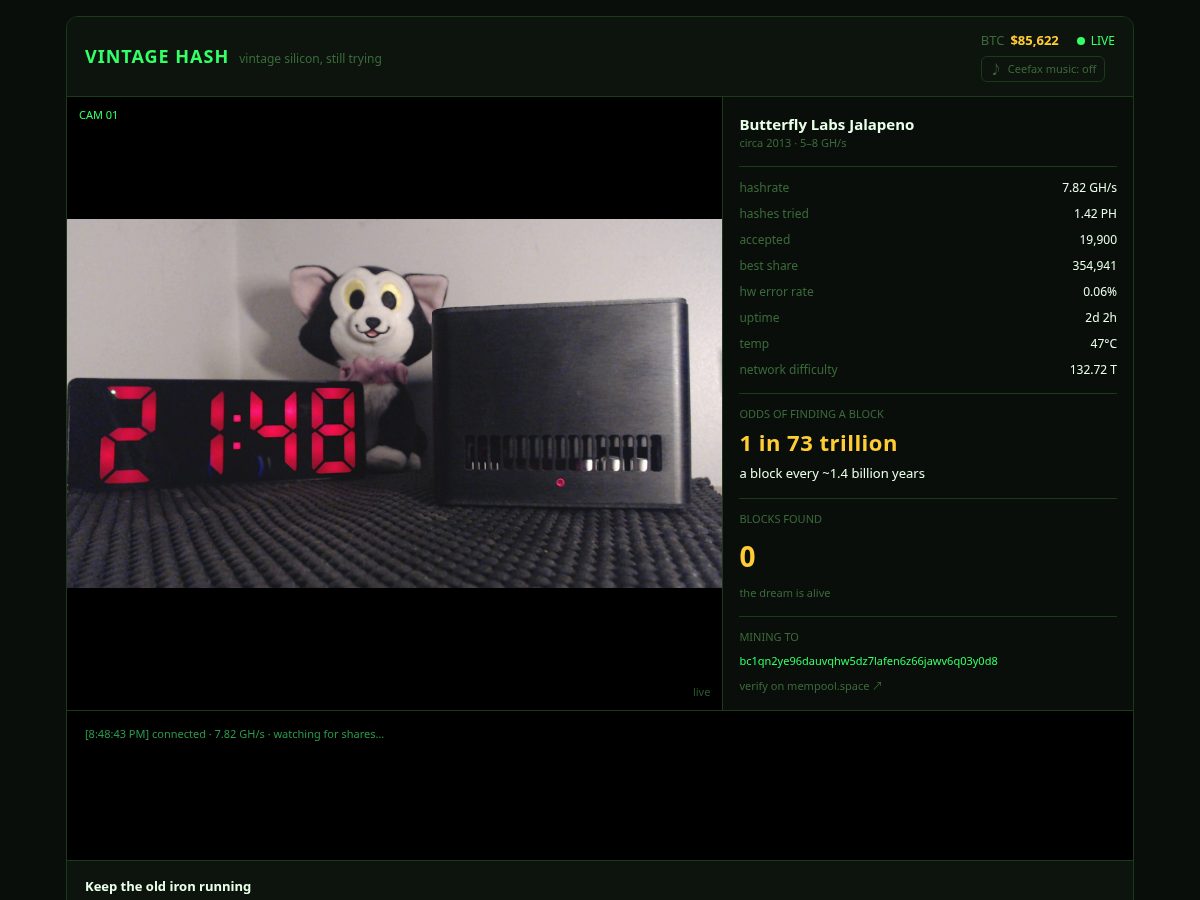
Task: Click the 1 in 73 trillion odds
Action: [x=818, y=443]
